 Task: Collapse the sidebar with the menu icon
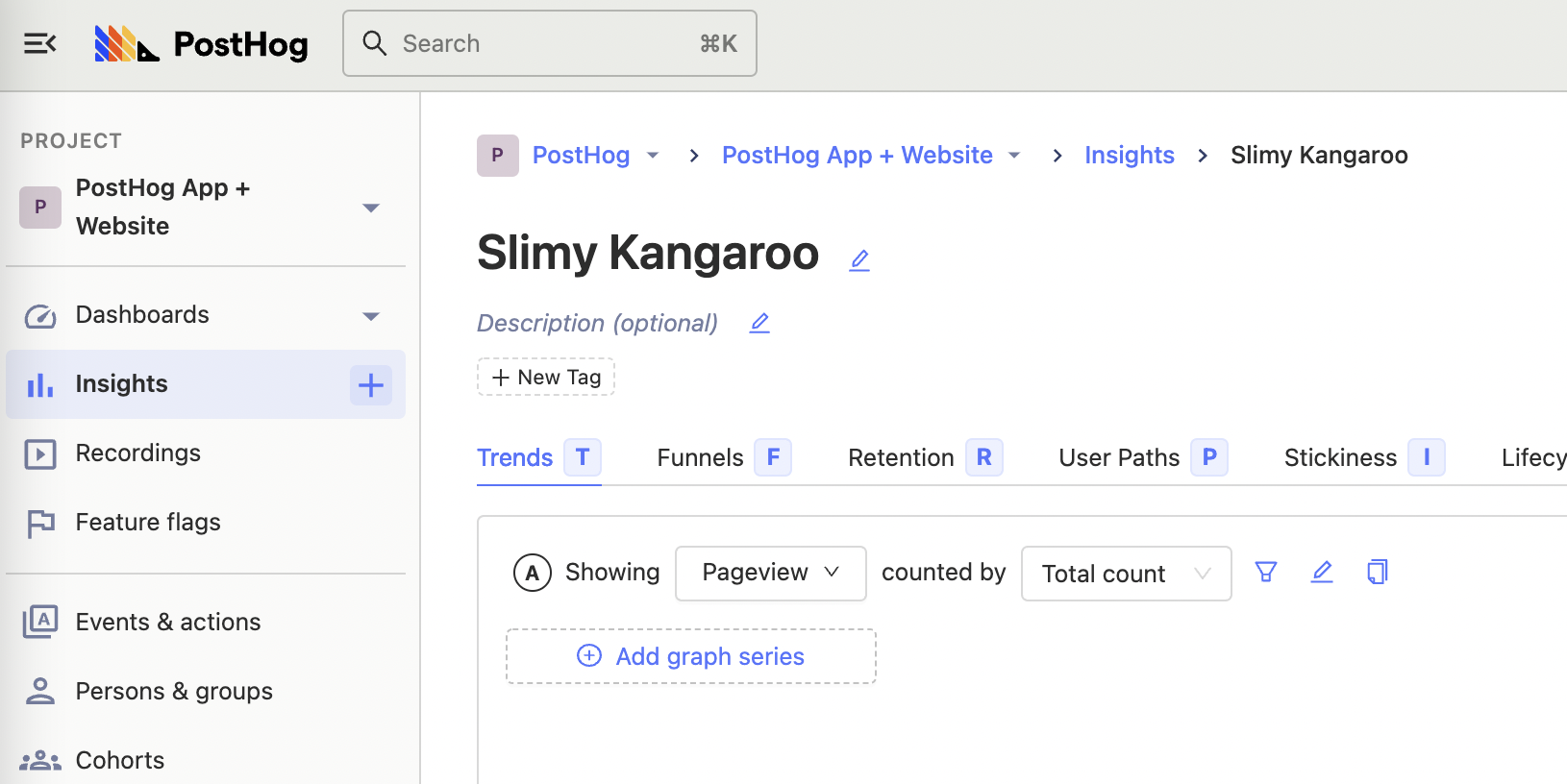(40, 43)
